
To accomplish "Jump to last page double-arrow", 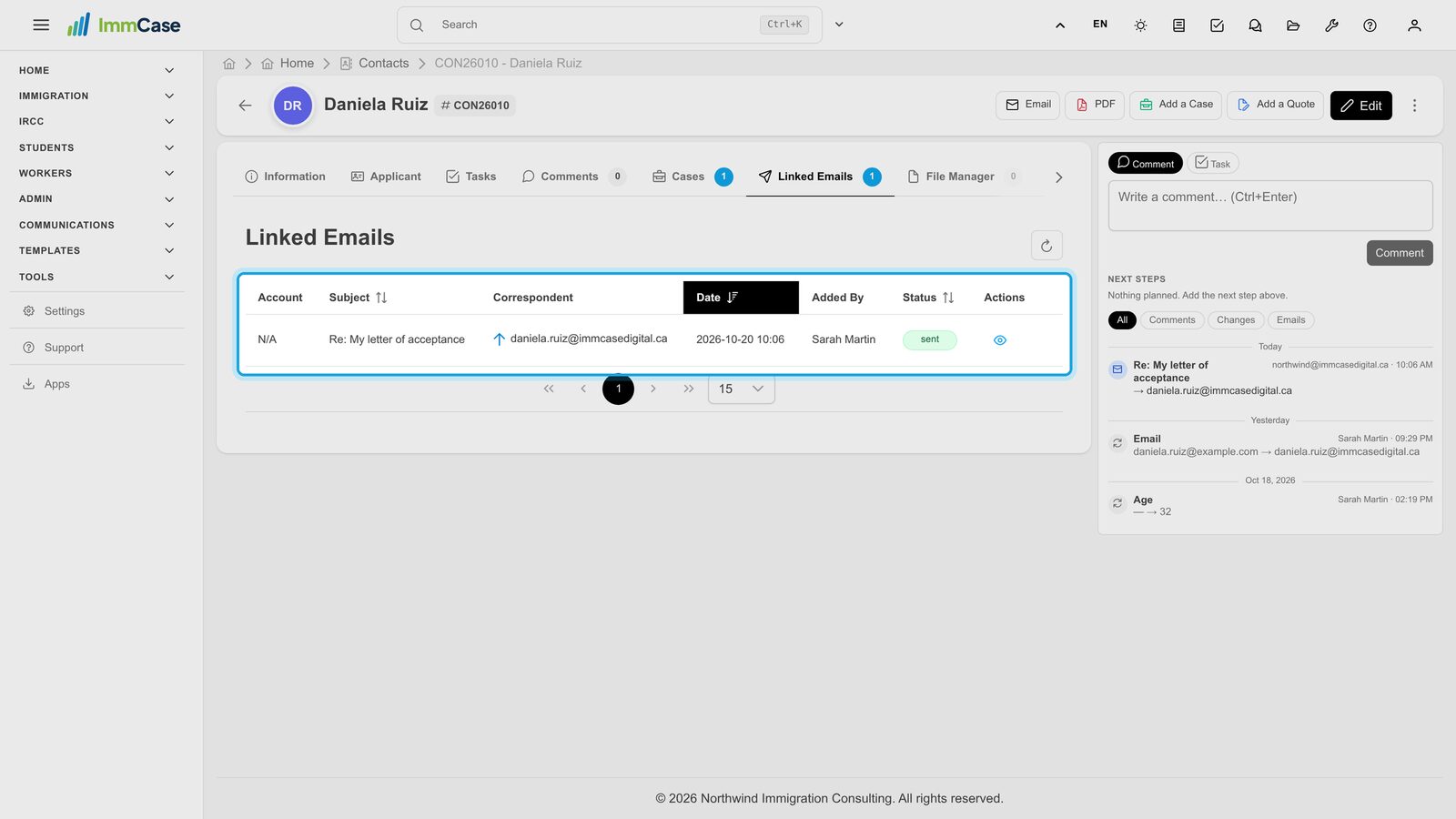I will pos(689,389).
